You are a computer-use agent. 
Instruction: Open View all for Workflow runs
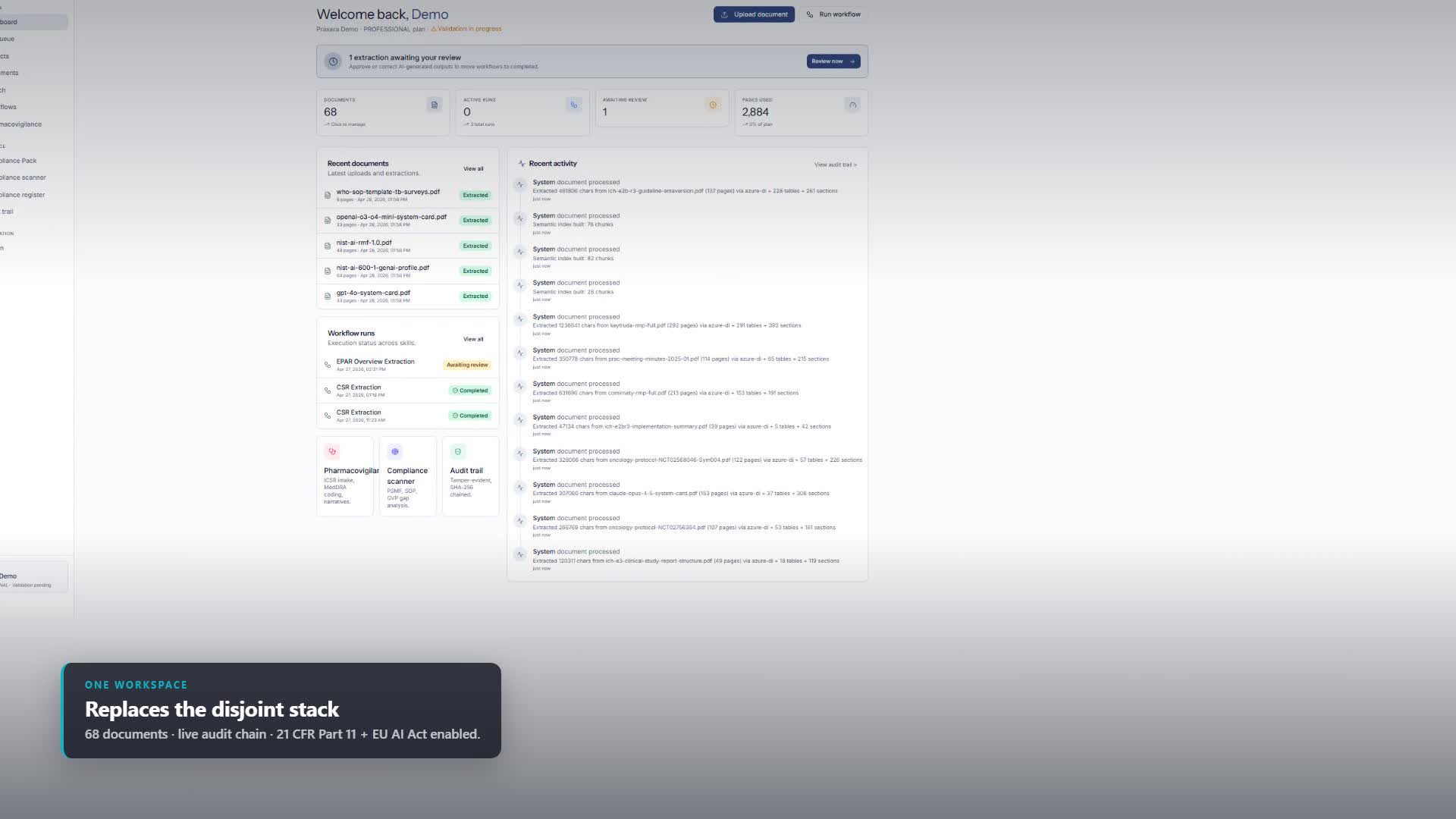(x=473, y=339)
